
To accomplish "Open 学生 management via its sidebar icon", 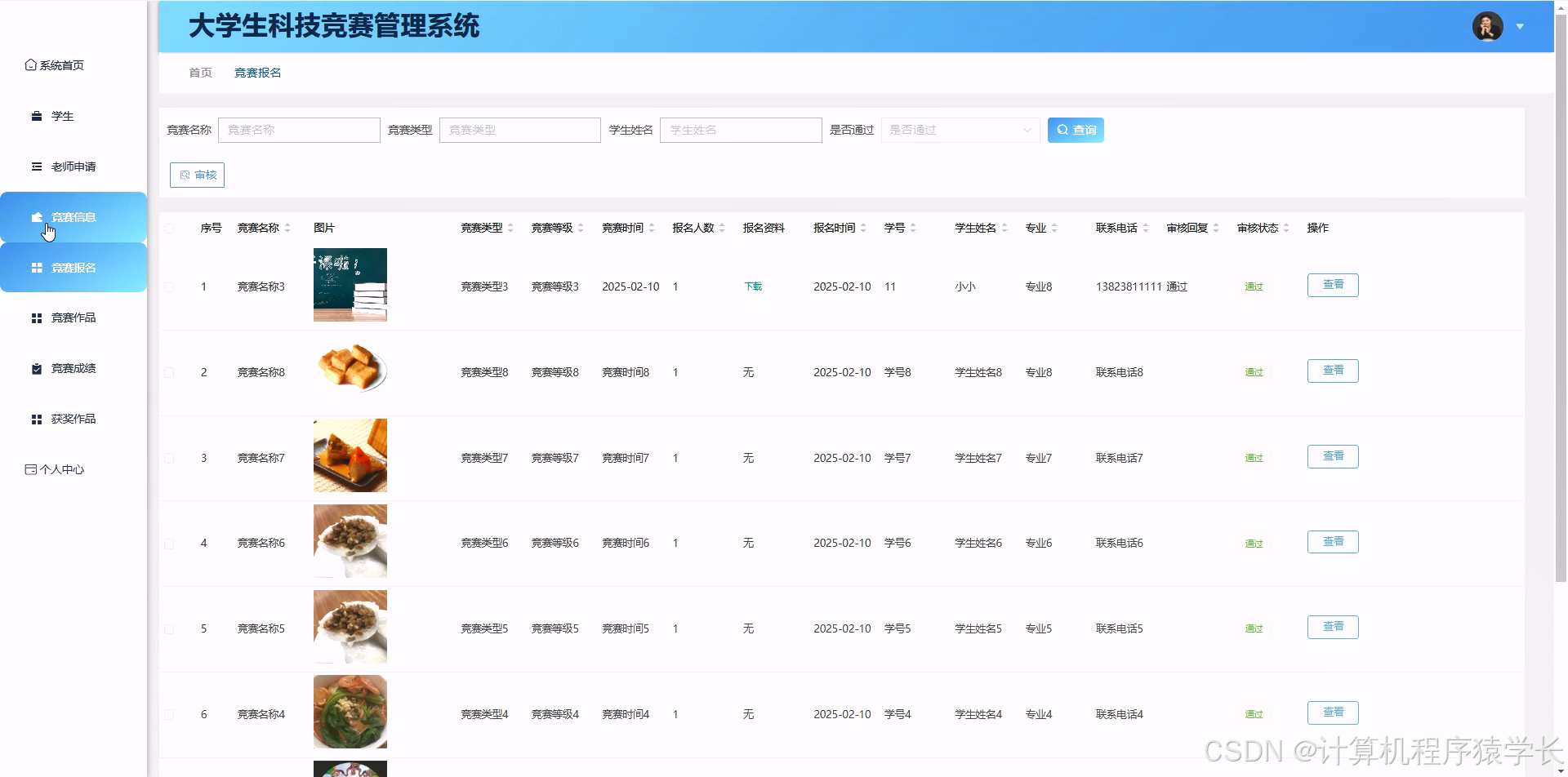I will pos(36,116).
